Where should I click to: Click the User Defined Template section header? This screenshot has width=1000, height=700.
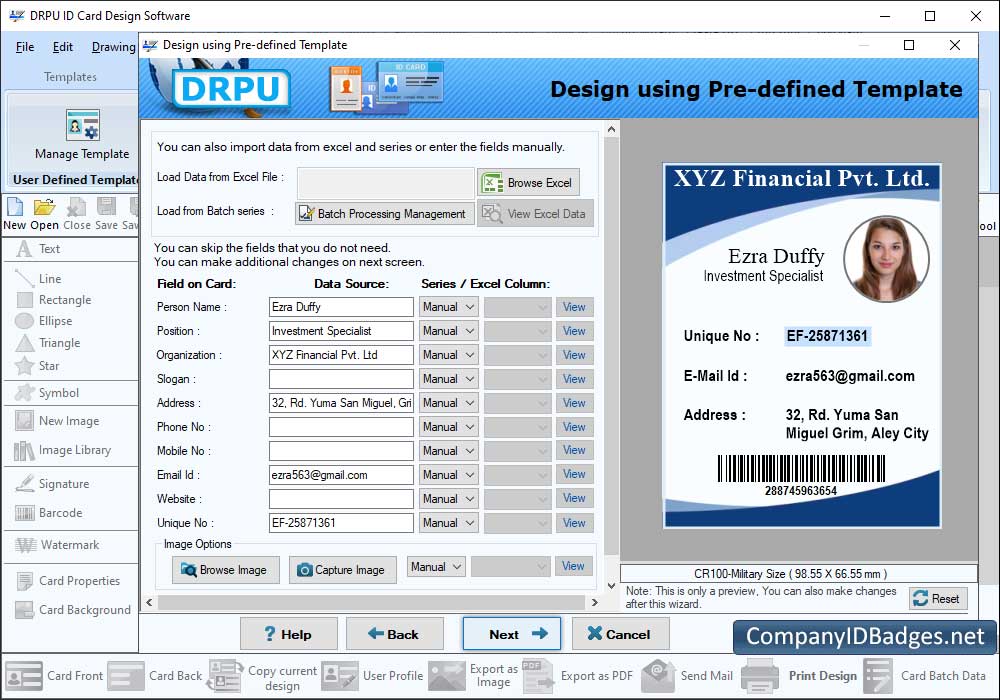point(75,180)
